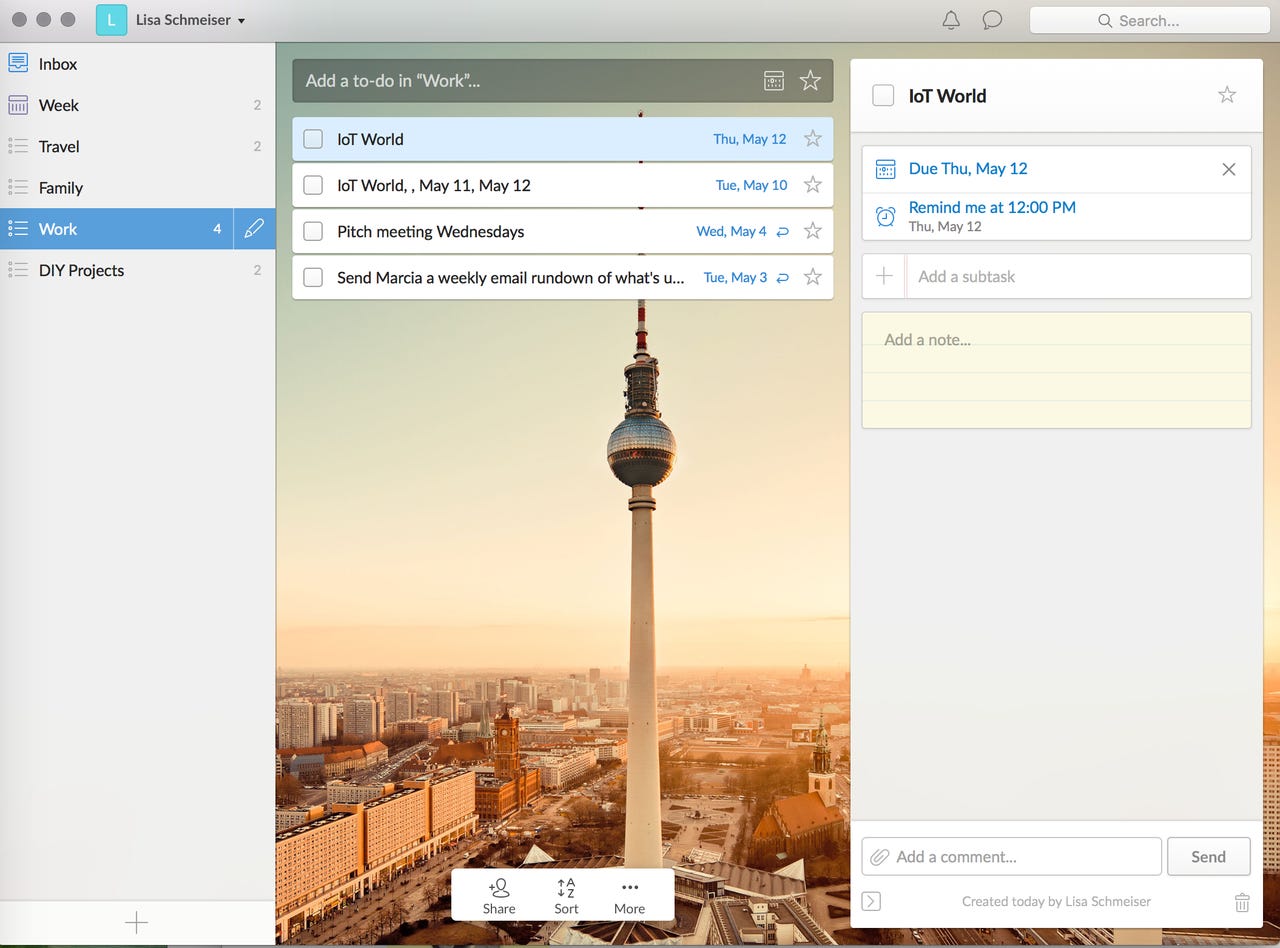Click the Send button for the comment
The width and height of the screenshot is (1280, 948).
(1208, 856)
